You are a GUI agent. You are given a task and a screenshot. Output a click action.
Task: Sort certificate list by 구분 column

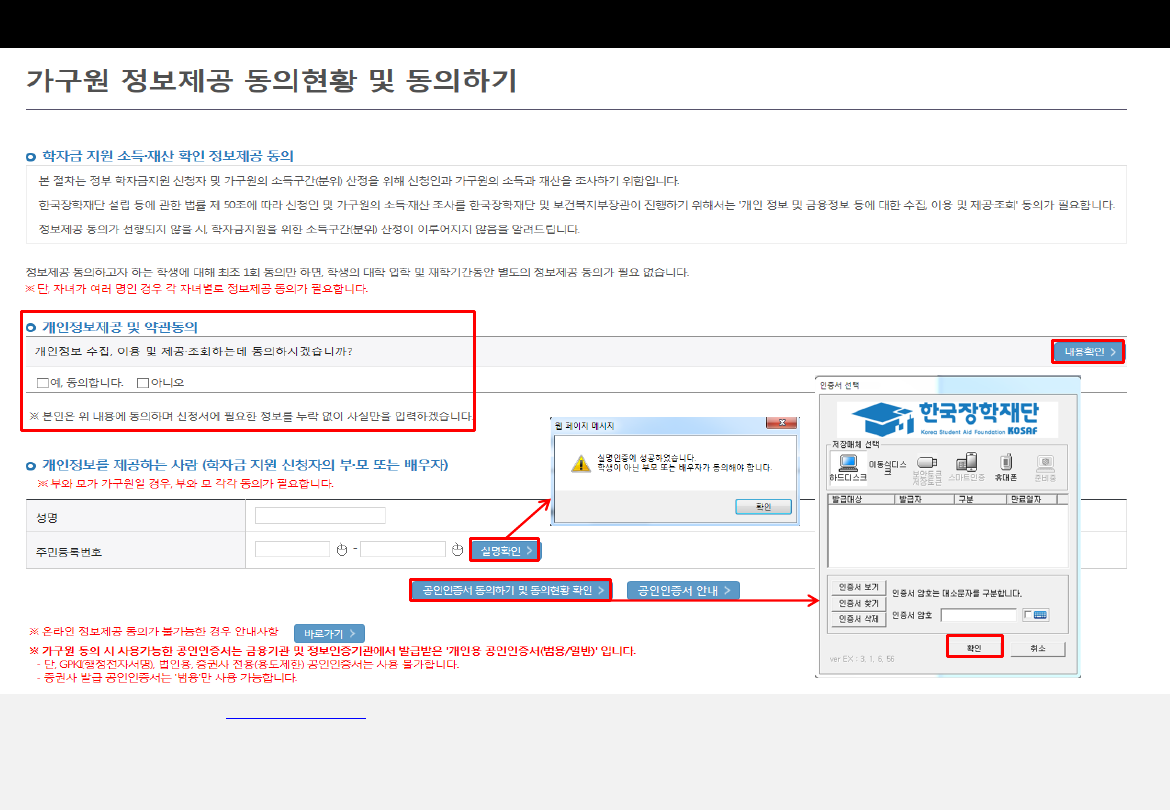pos(980,499)
